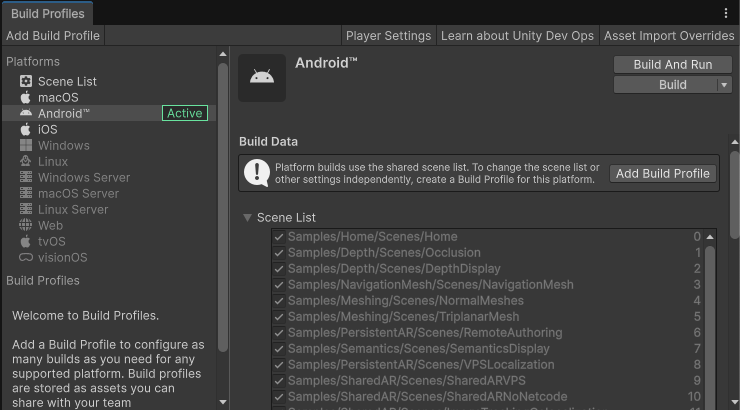The image size is (740, 410).
Task: Select the Web platform
Action: tap(109, 226)
